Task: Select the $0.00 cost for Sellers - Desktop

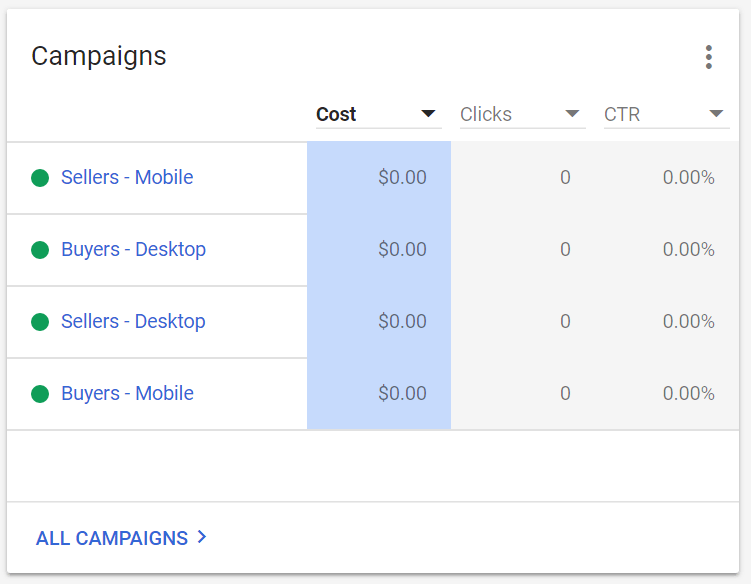Action: pyautogui.click(x=402, y=321)
